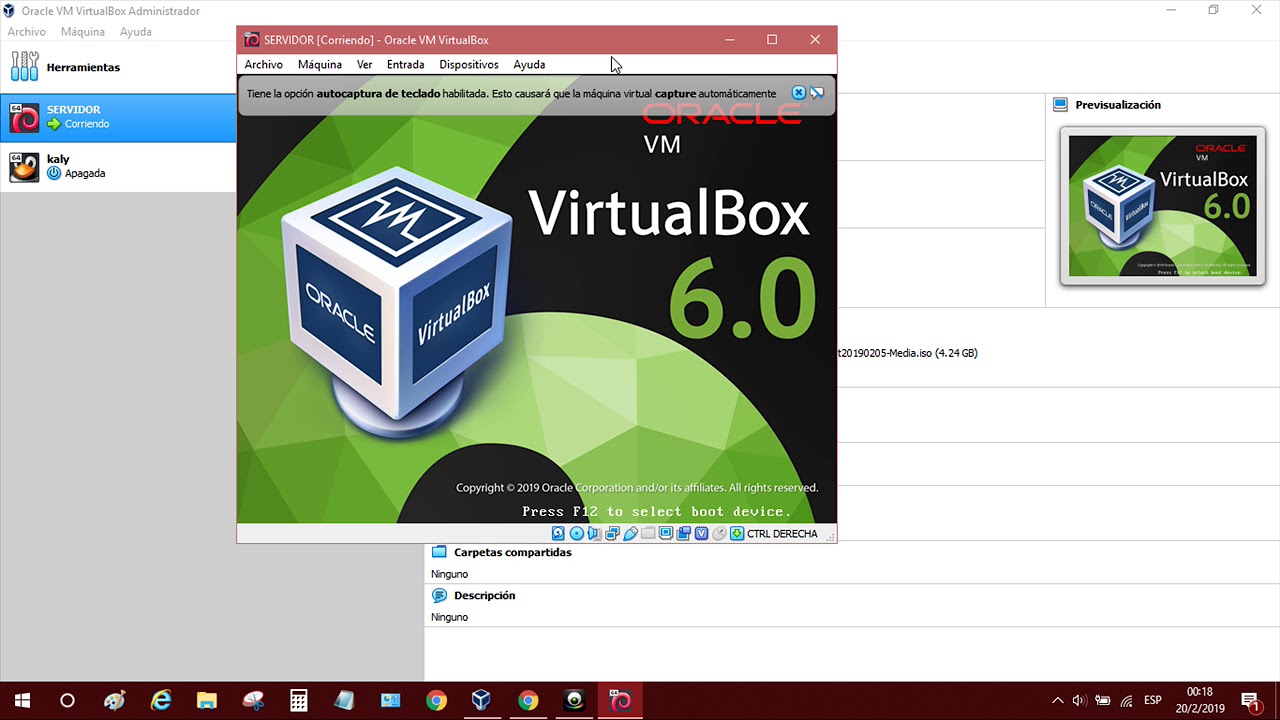Maximize the SERVIDOR VM window
The width and height of the screenshot is (1280, 720).
pyautogui.click(x=772, y=40)
